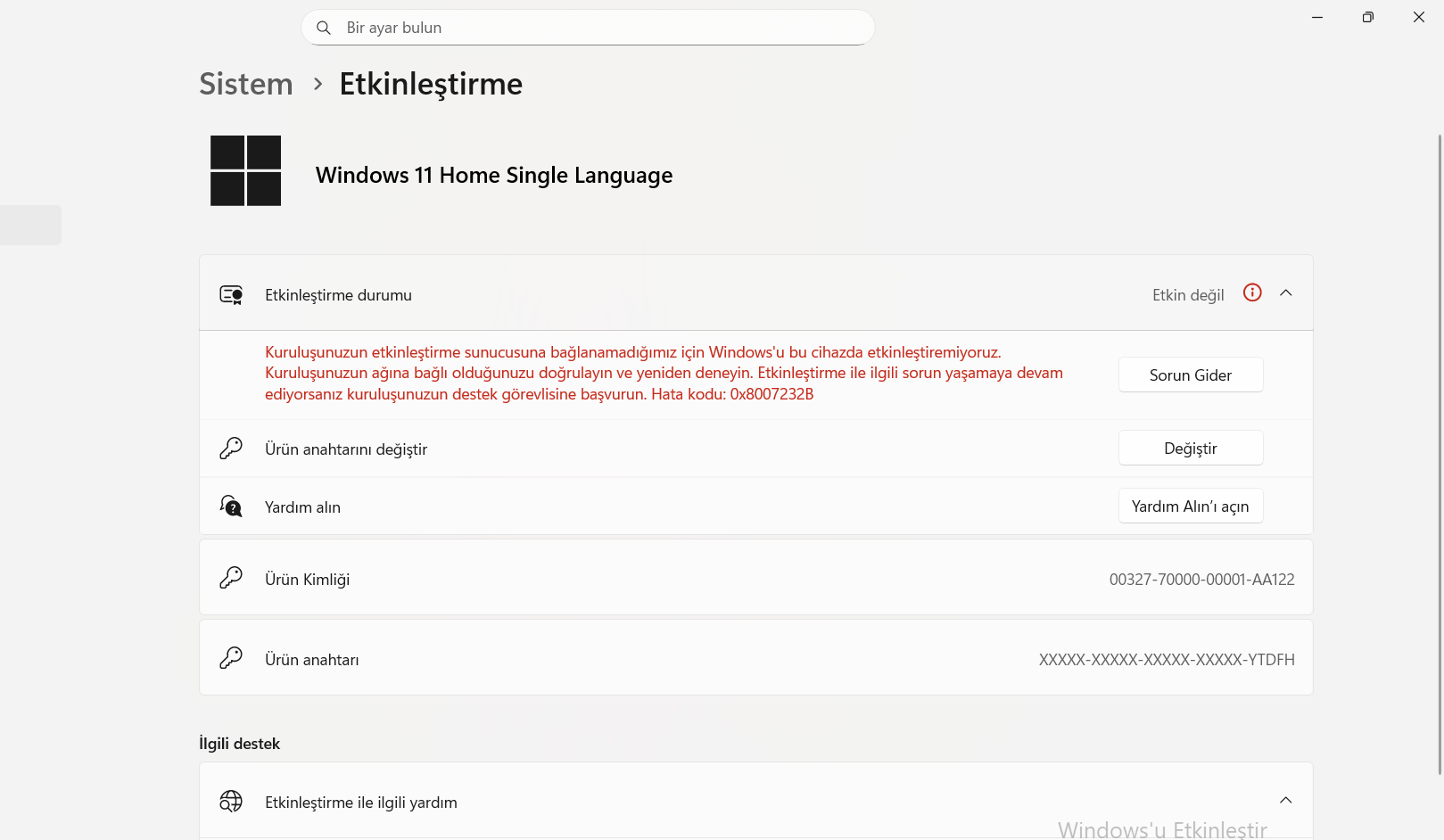Viewport: 1444px width, 840px height.
Task: Click the 'Ürün anahtarı' label
Action: click(311, 660)
